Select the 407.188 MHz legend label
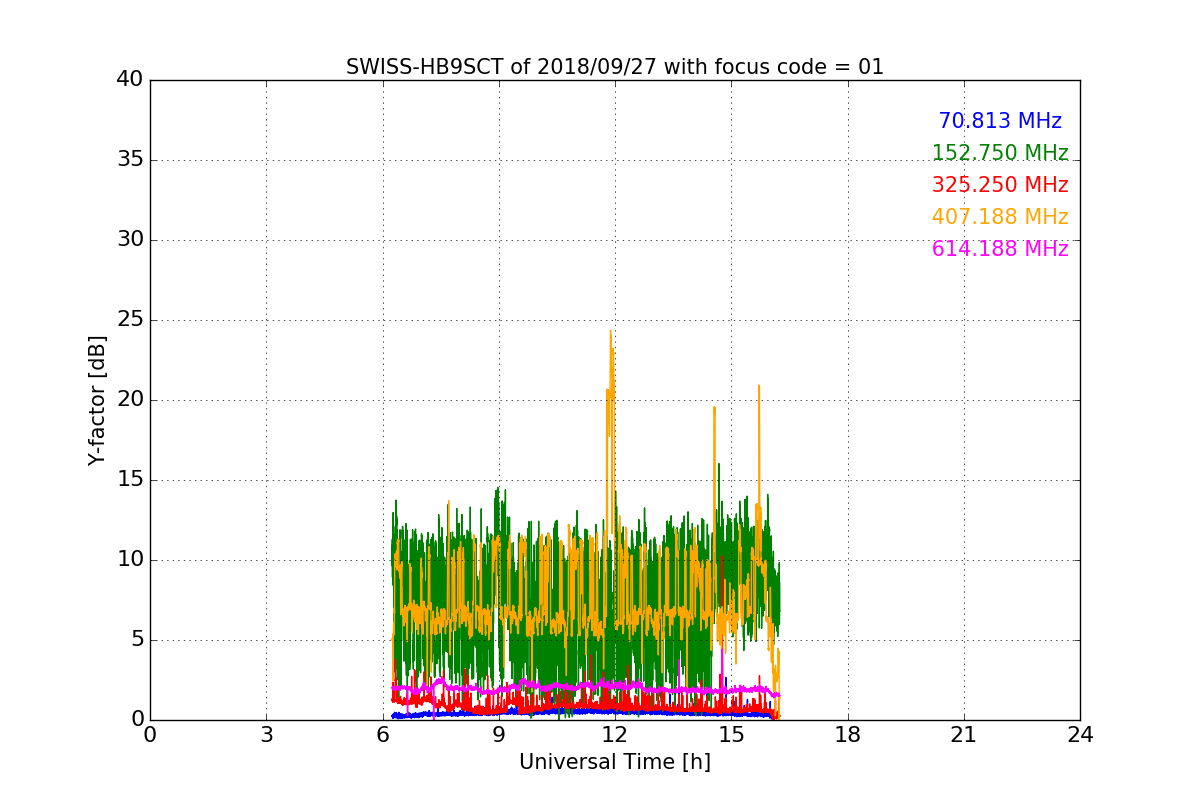Image resolution: width=1200 pixels, height=800 pixels. tap(1000, 217)
